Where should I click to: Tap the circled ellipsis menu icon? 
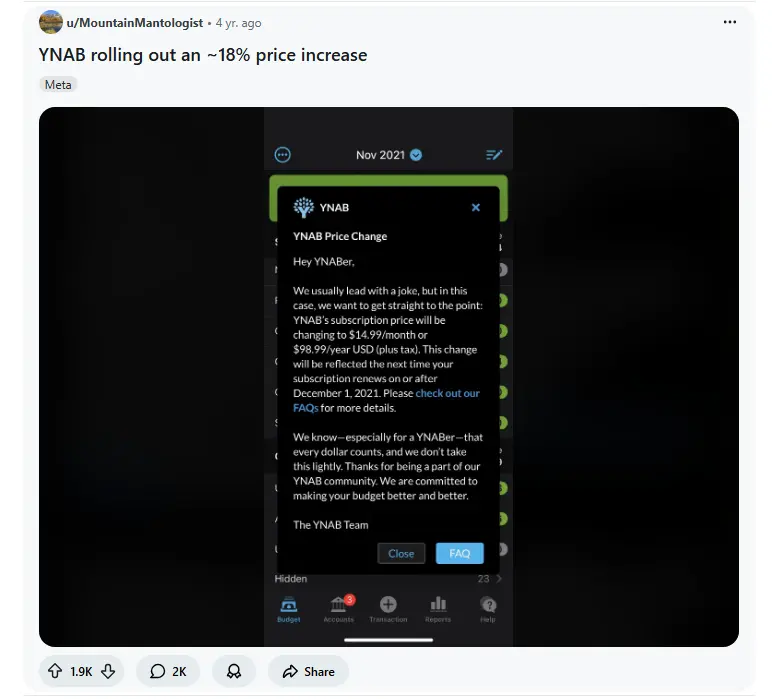tap(283, 155)
